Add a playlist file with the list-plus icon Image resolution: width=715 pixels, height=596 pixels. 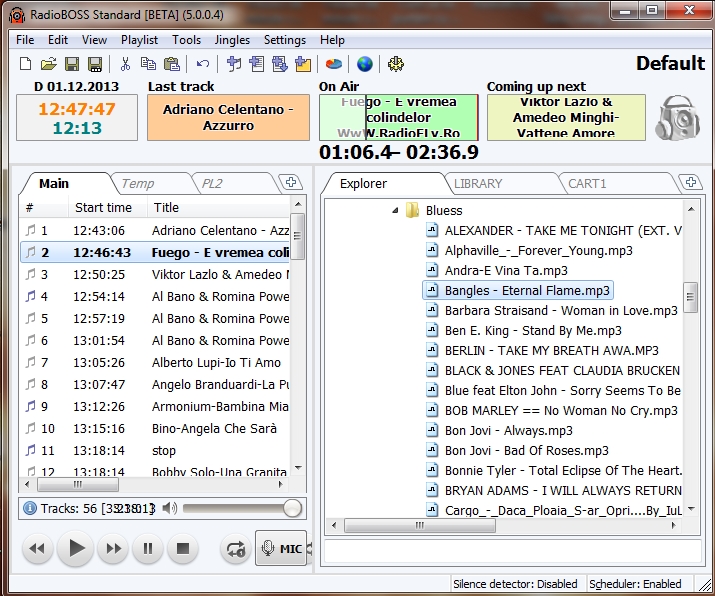[257, 64]
